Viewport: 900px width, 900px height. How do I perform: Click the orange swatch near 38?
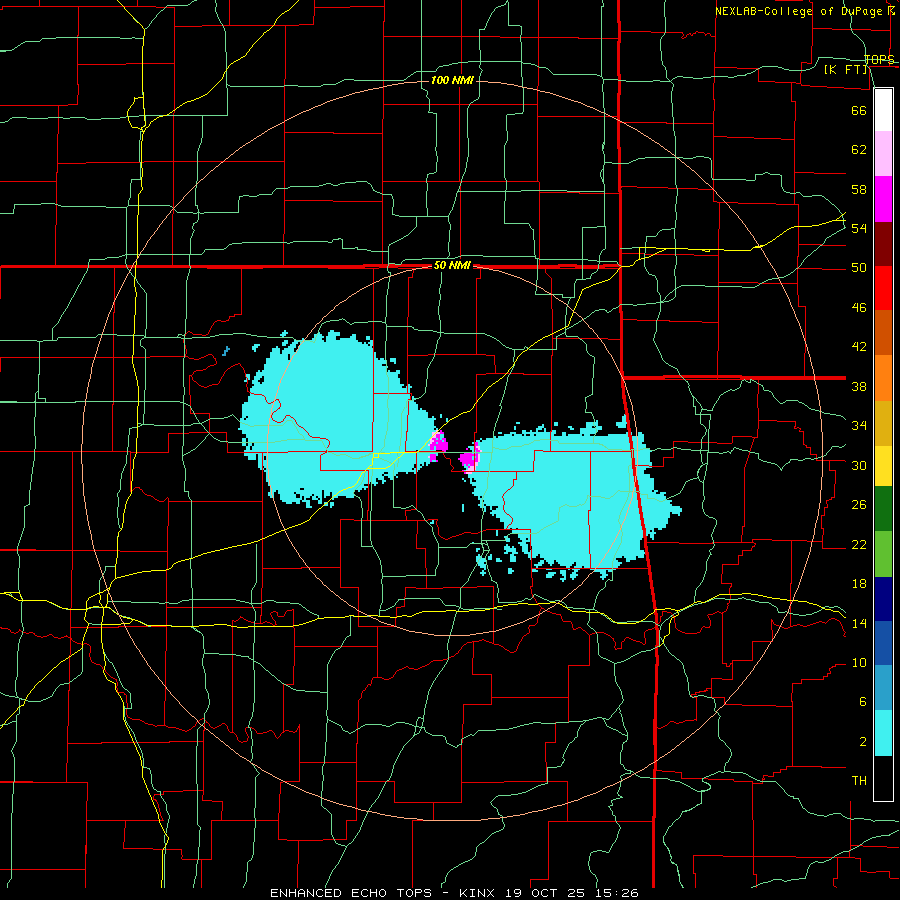[x=883, y=378]
